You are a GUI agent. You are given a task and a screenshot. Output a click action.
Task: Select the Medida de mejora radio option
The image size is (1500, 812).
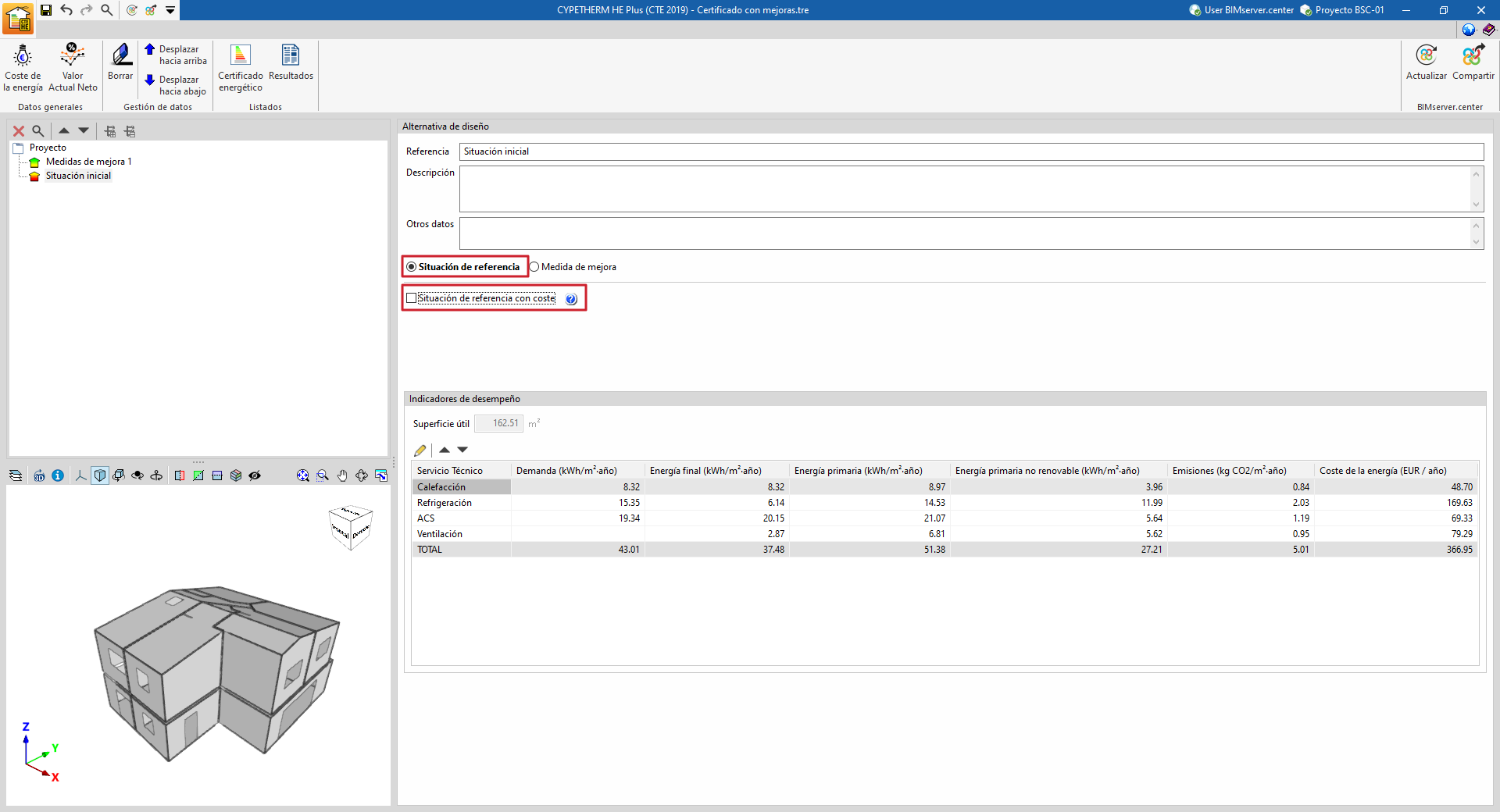coord(534,267)
